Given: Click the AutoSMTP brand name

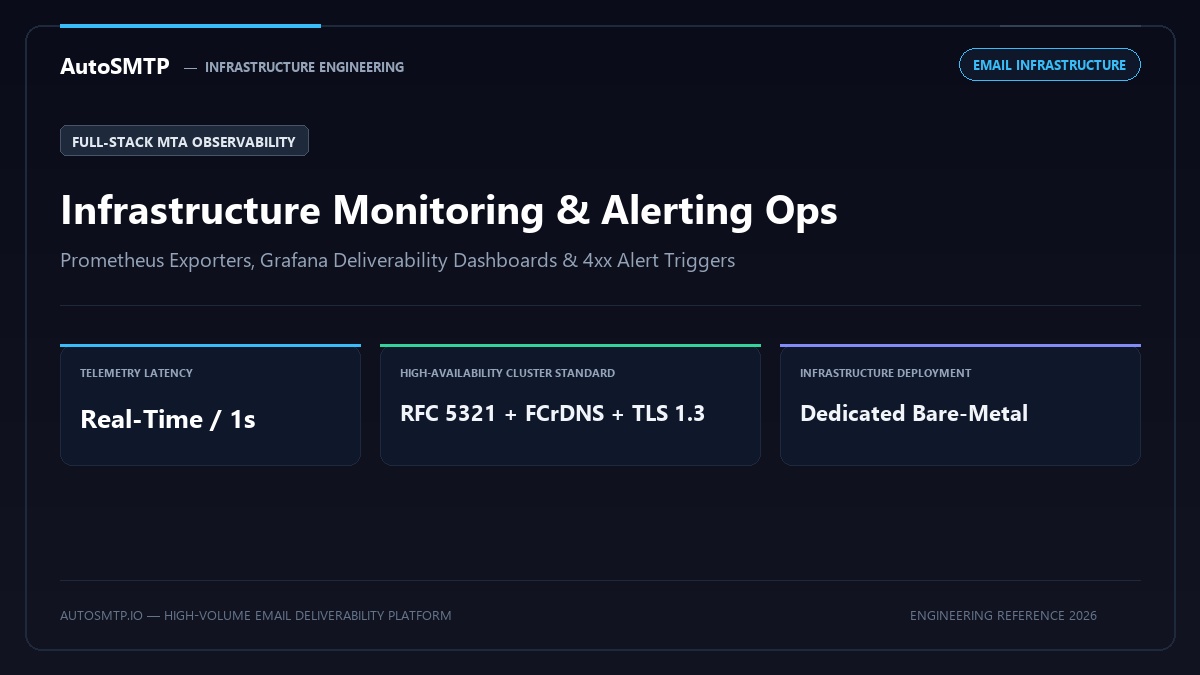Looking at the screenshot, I should pos(115,66).
